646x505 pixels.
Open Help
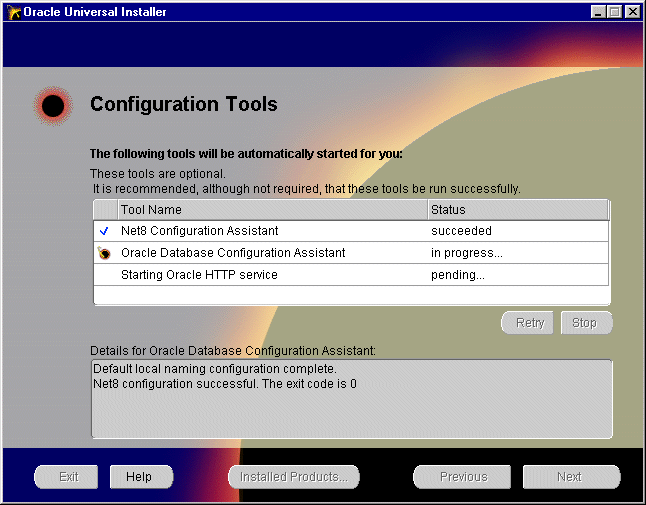pyautogui.click(x=141, y=477)
